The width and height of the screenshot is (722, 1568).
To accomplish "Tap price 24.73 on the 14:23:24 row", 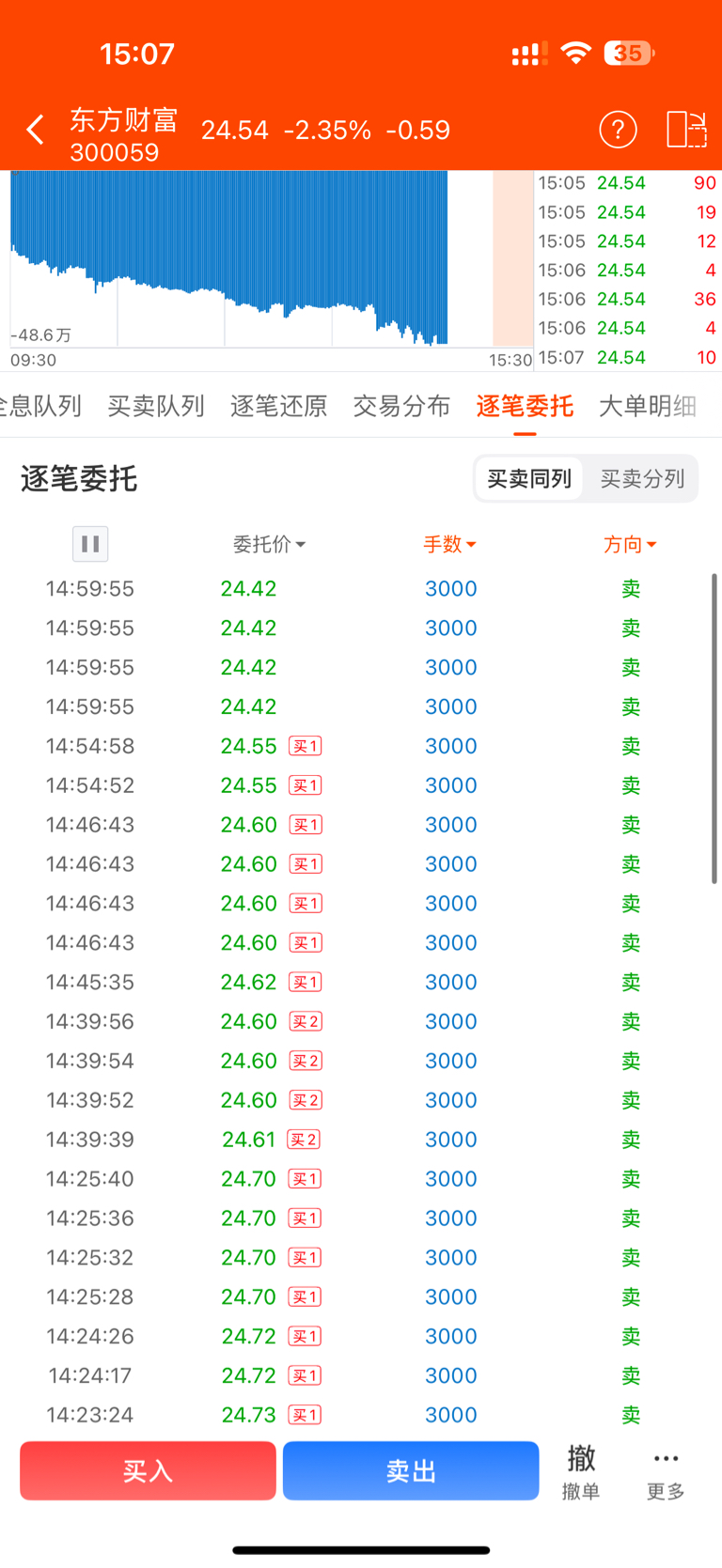I will click(x=249, y=1415).
